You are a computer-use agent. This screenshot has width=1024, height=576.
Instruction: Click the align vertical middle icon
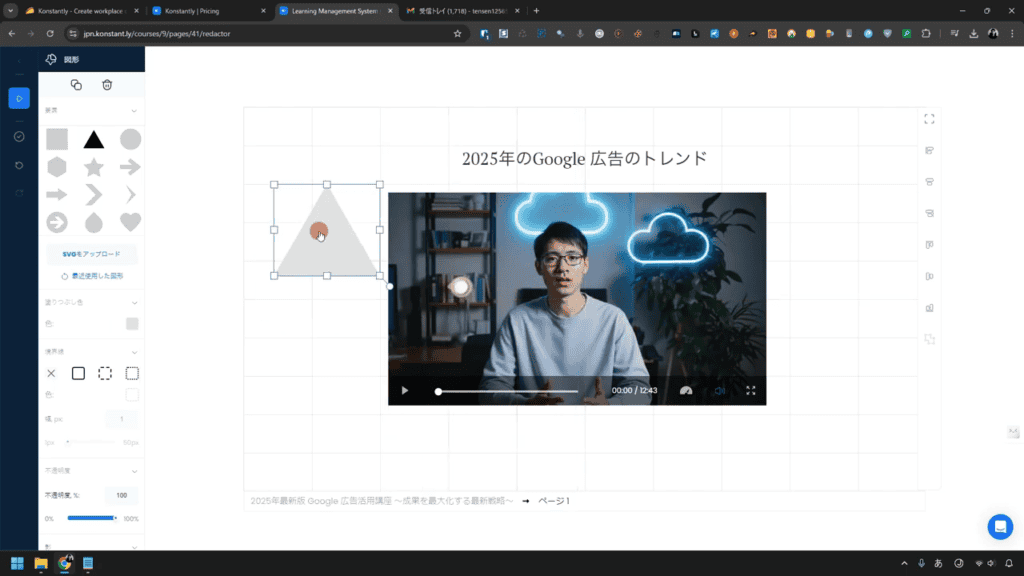coord(929,276)
